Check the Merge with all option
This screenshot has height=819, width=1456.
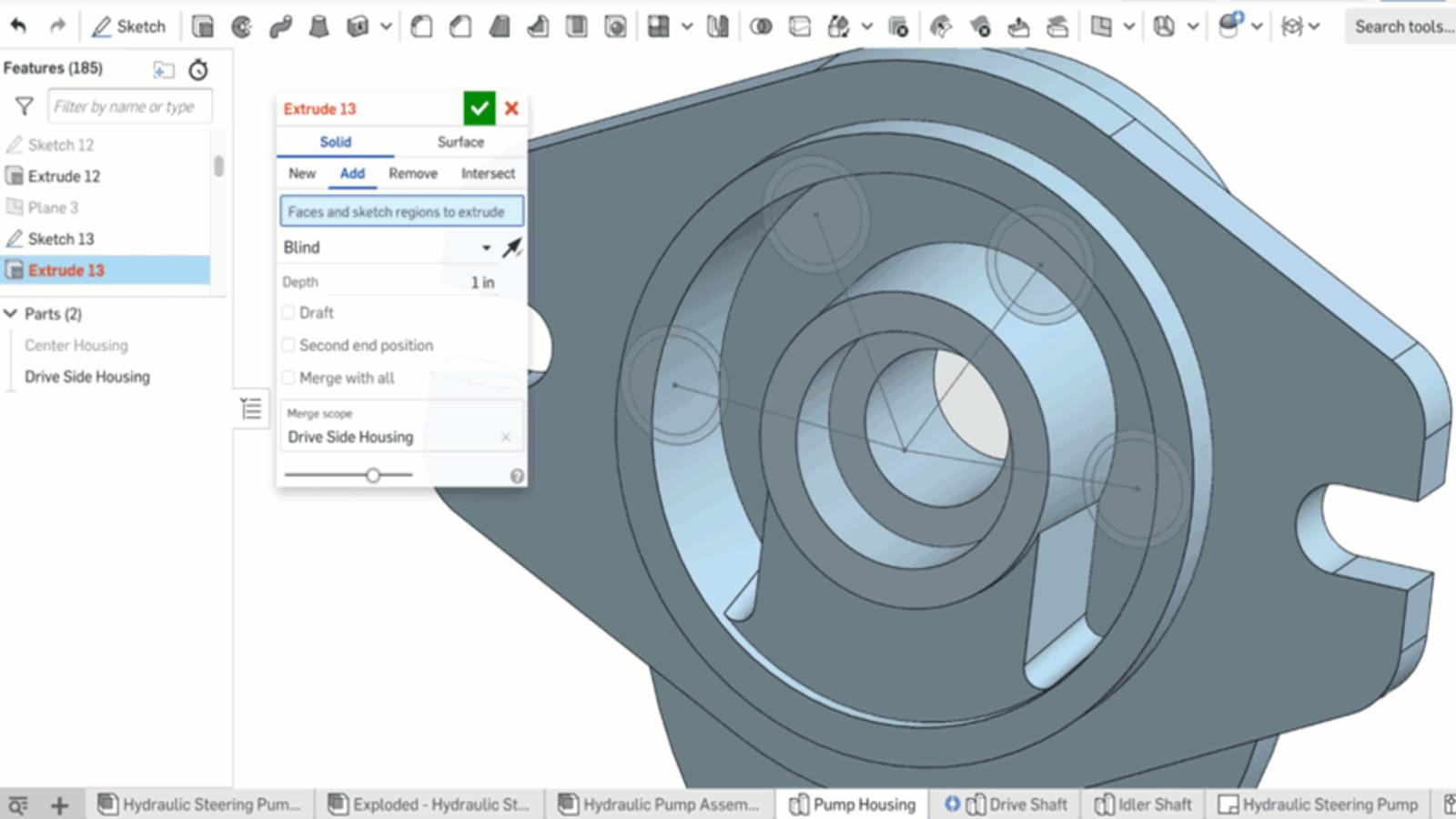click(x=288, y=378)
